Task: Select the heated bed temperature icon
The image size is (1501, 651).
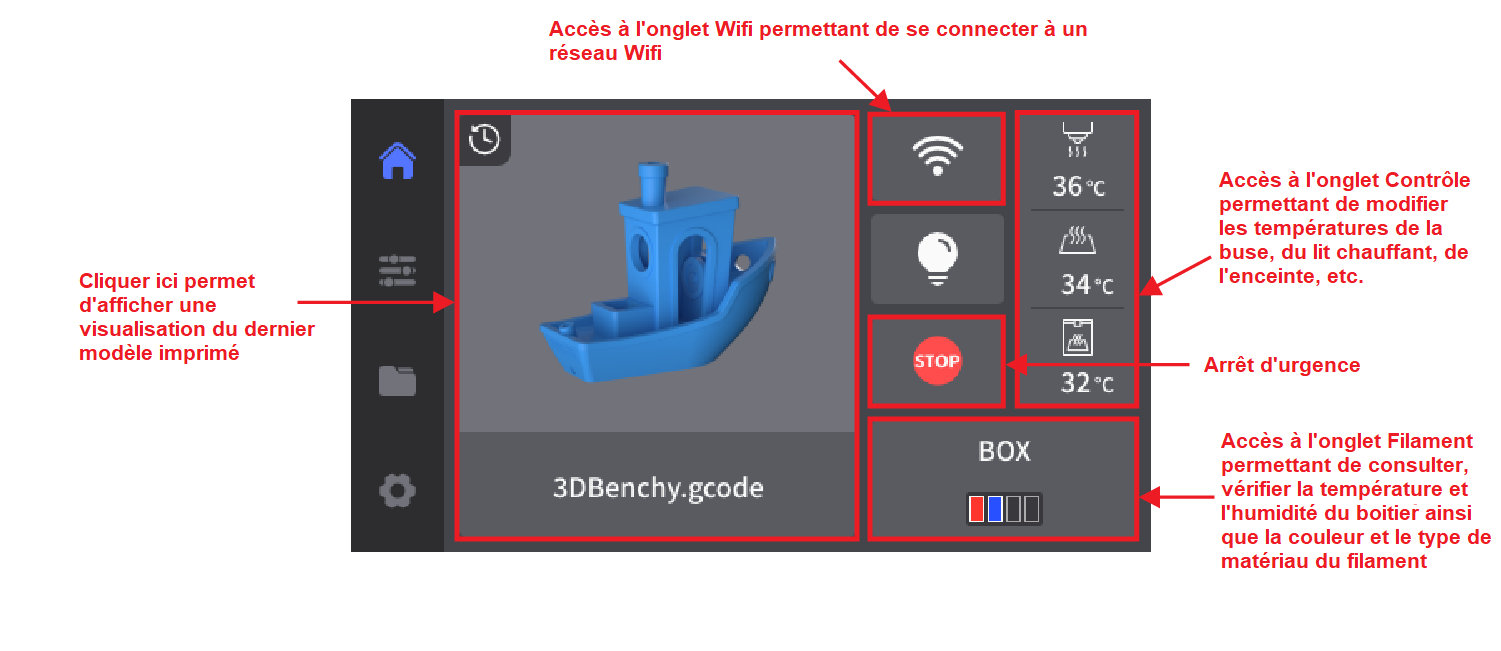Action: tap(1077, 241)
